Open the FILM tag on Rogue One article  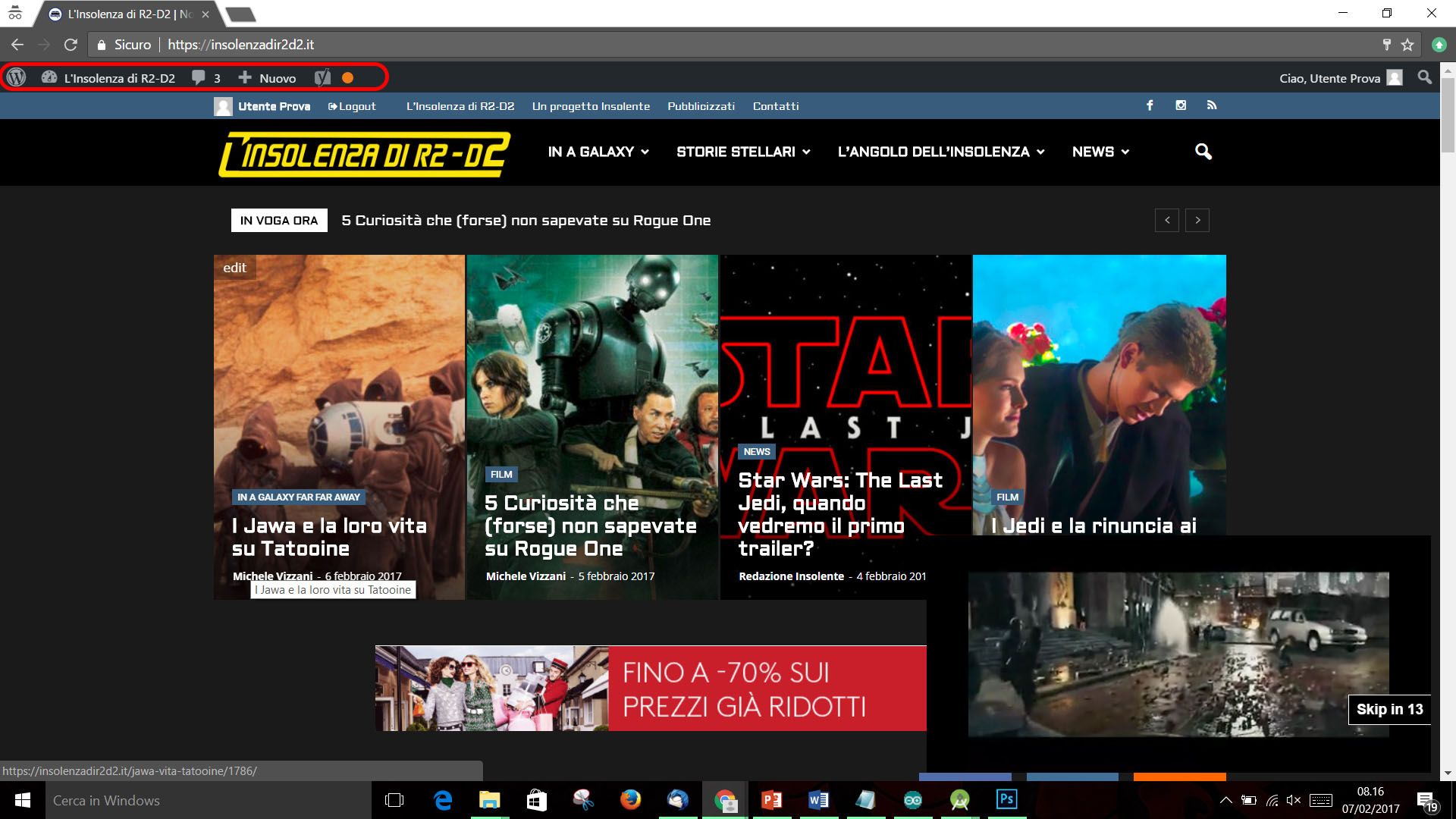click(501, 475)
